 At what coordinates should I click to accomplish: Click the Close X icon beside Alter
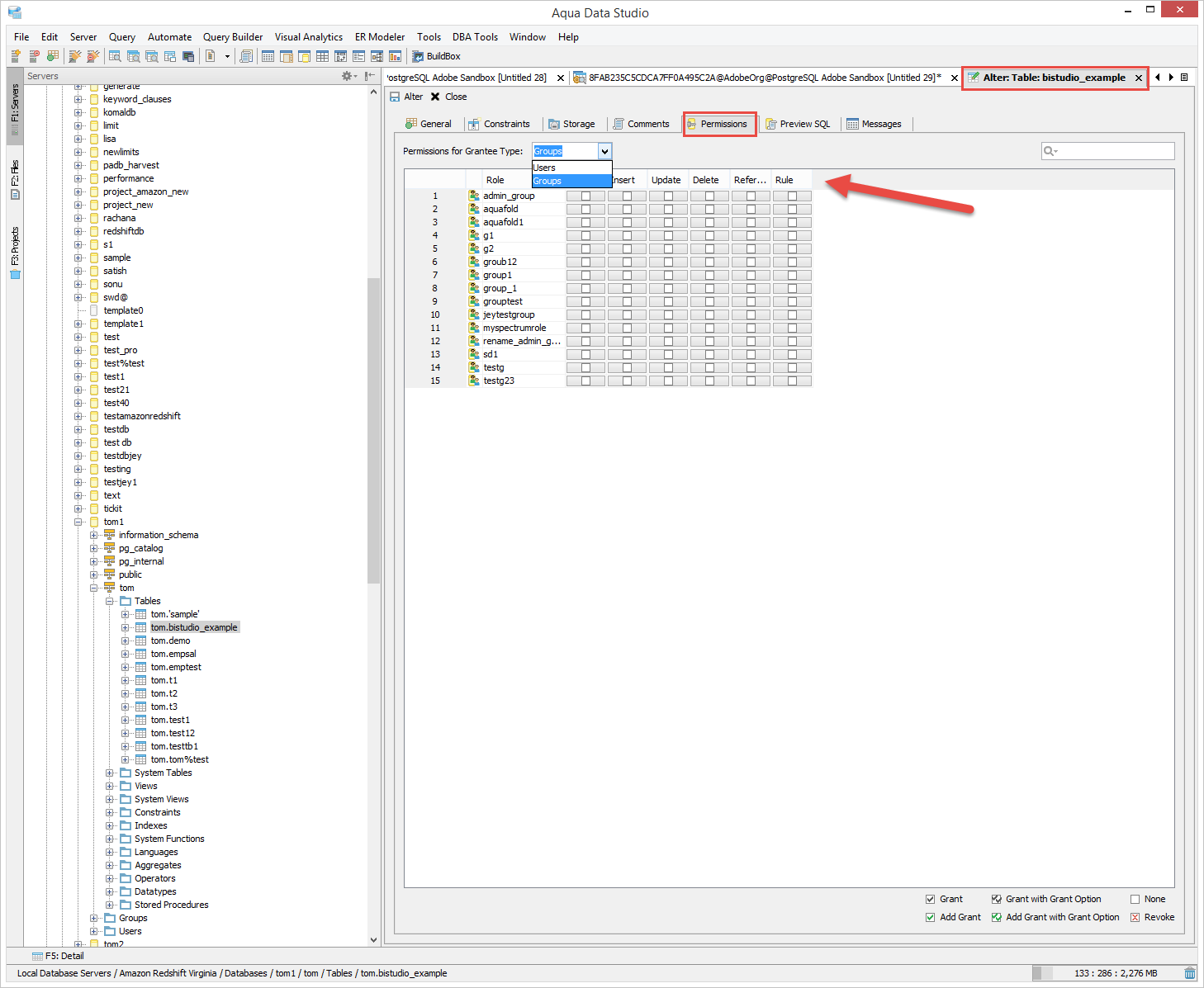[435, 97]
